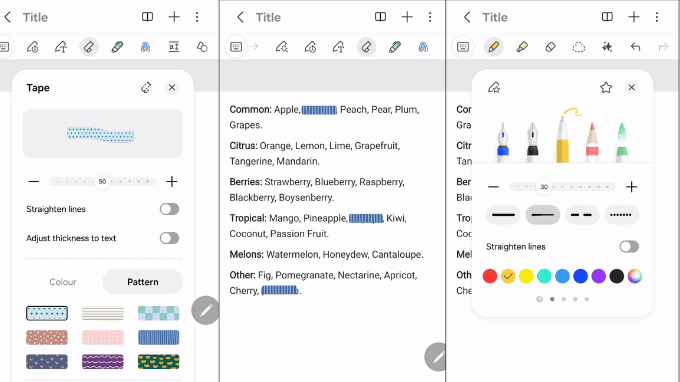
Task: Select the tape tool in the middle toolbar
Action: (366, 47)
